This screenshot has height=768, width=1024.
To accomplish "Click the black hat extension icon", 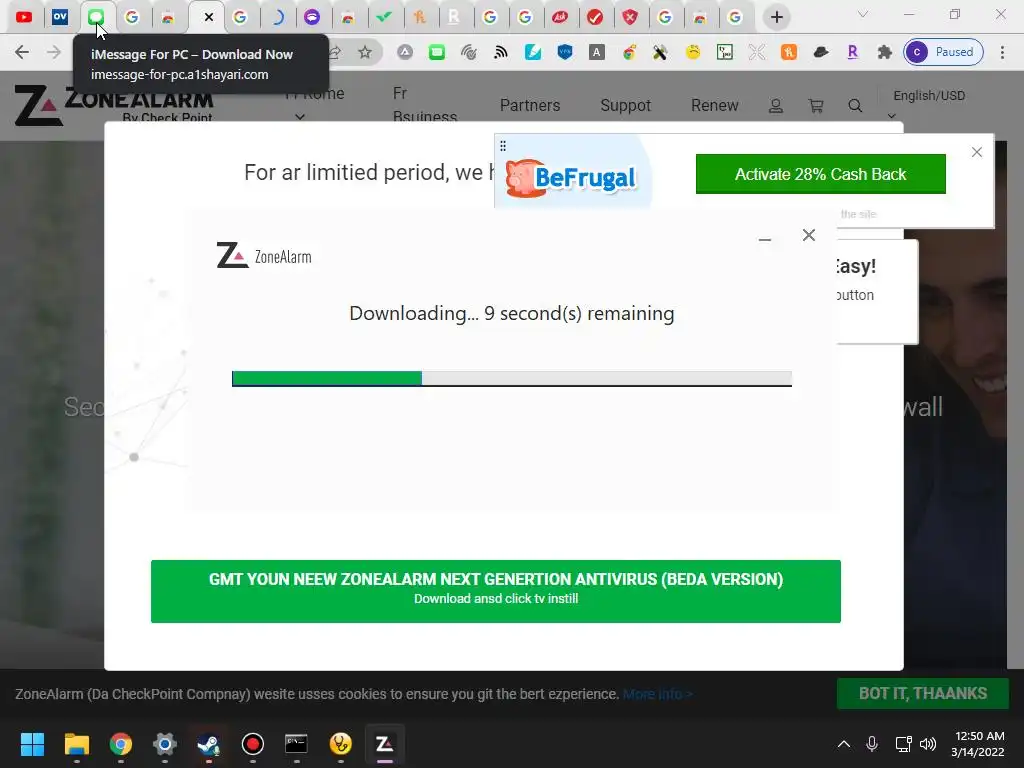I will [x=821, y=52].
